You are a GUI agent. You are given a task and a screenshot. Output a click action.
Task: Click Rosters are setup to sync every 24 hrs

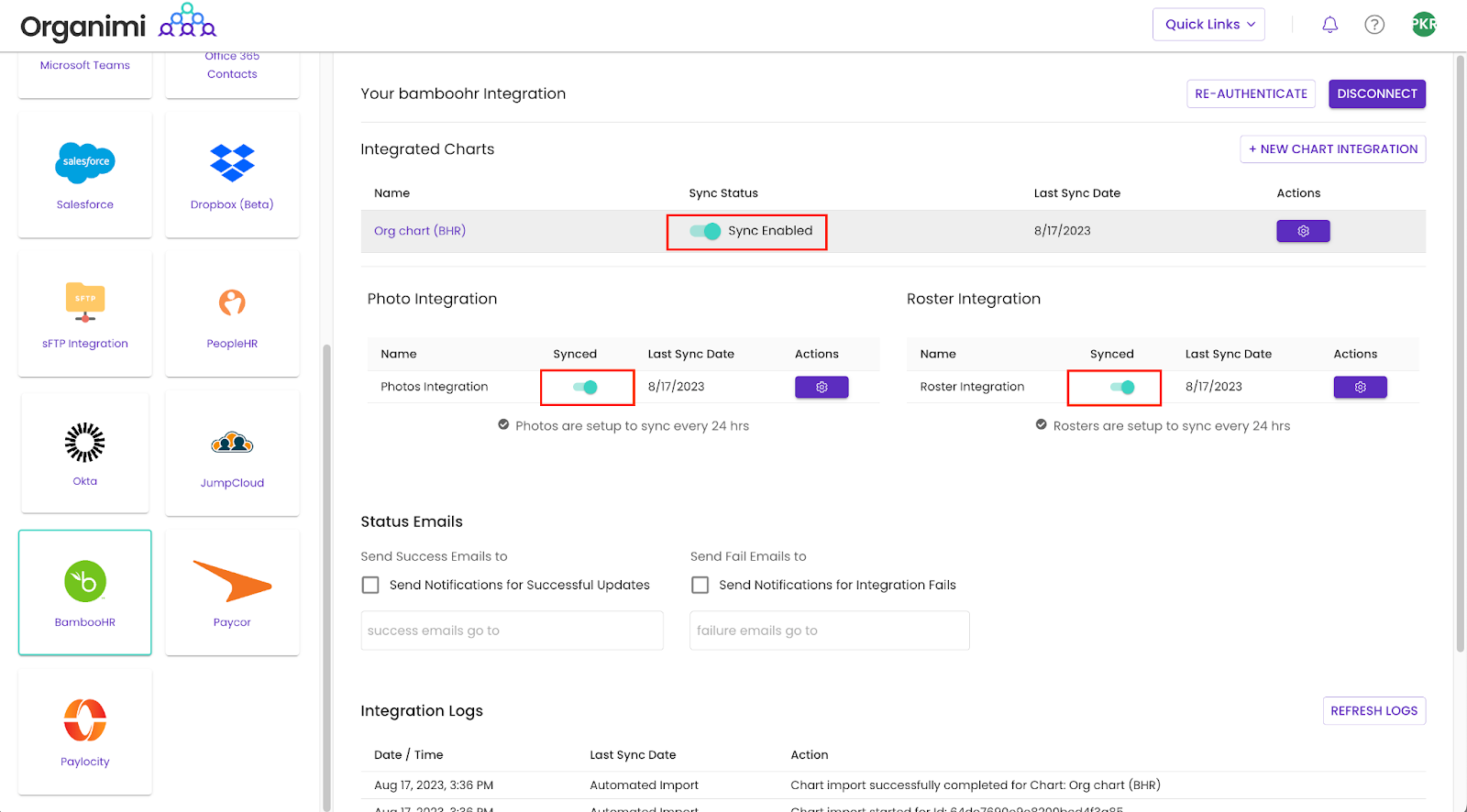1171,426
